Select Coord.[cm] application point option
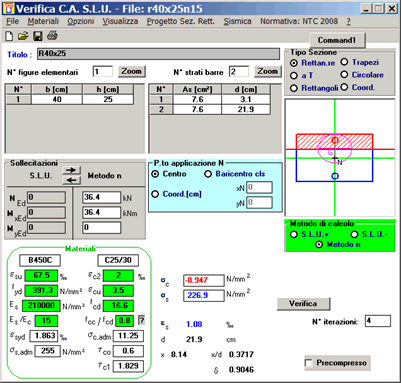The height and width of the screenshot is (383, 402). 155,194
